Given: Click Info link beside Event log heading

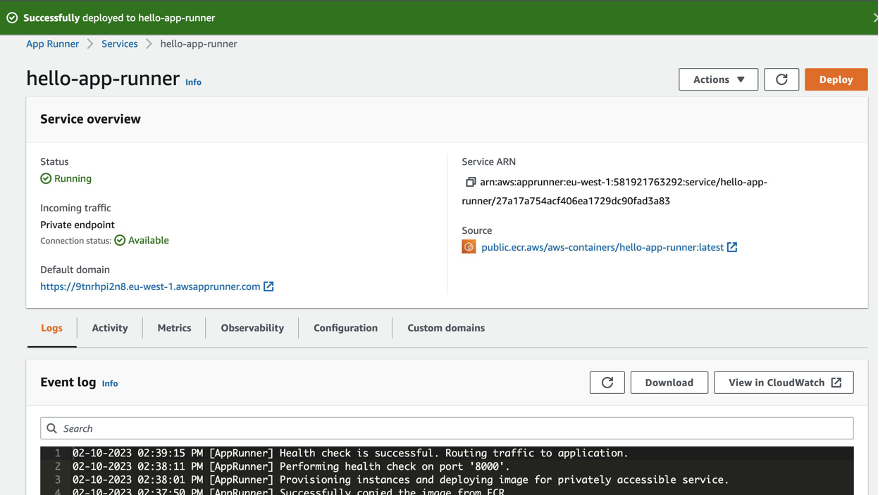Looking at the screenshot, I should (110, 383).
